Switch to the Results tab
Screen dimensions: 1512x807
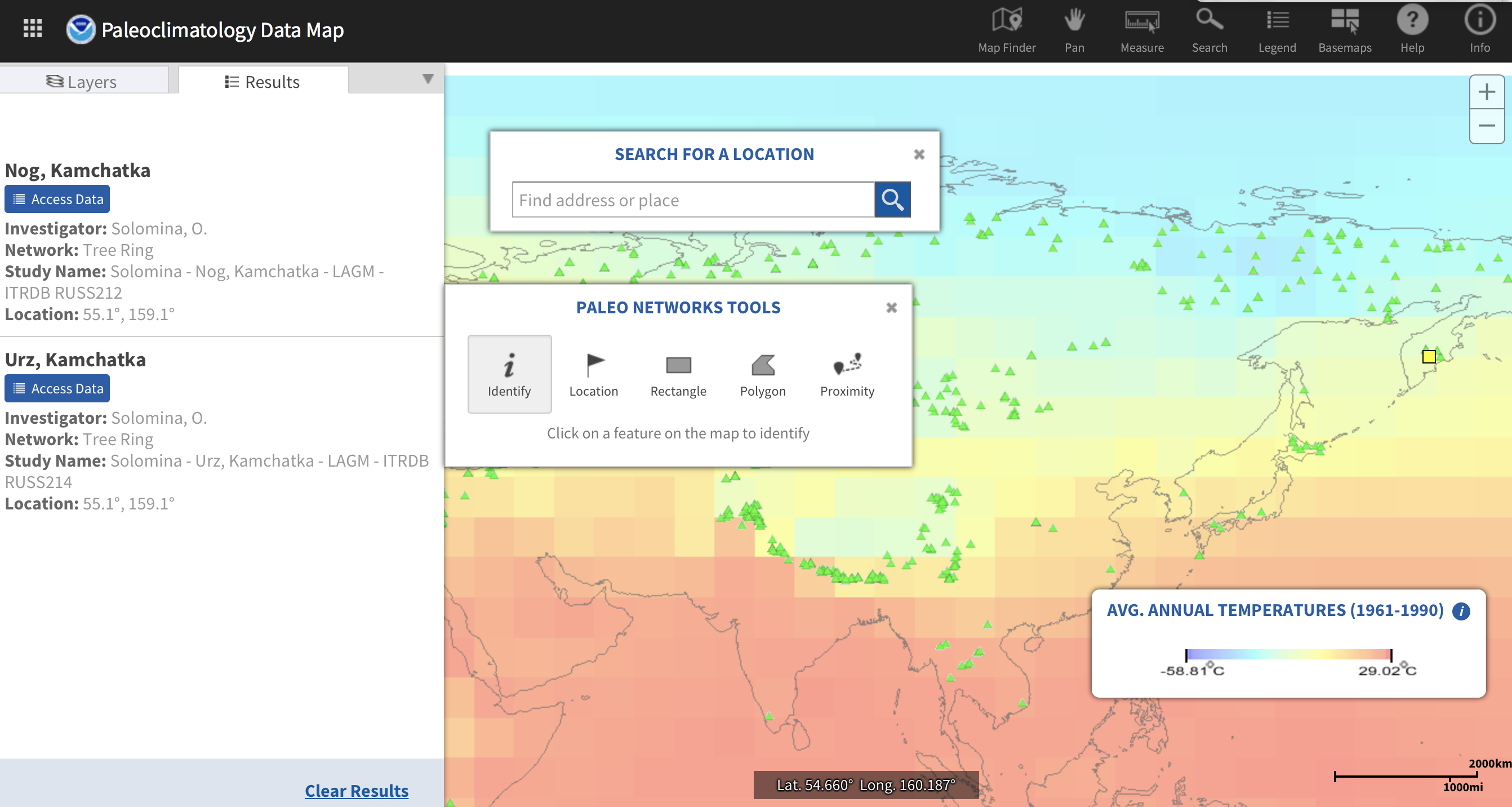263,81
